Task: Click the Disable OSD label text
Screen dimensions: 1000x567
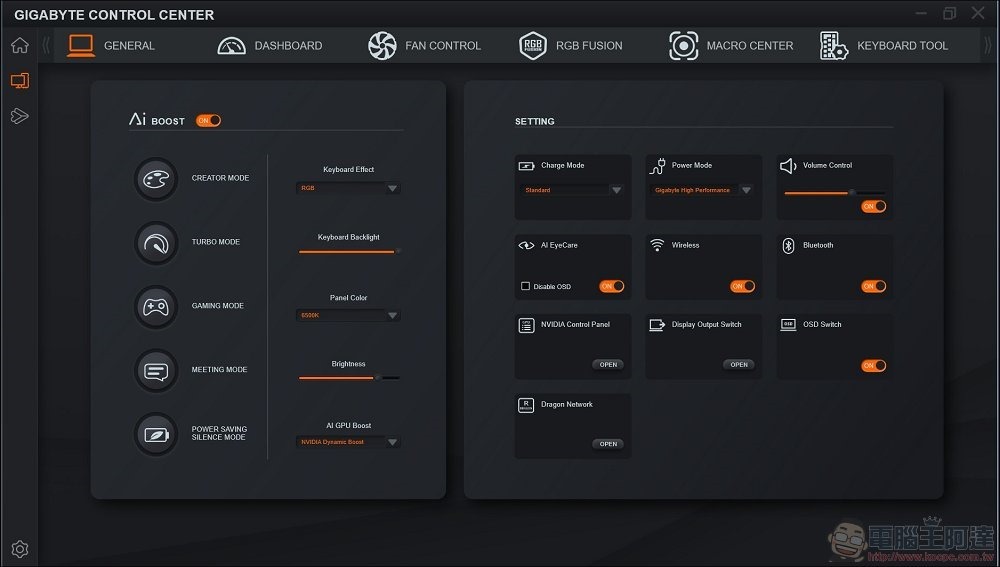Action: (552, 287)
